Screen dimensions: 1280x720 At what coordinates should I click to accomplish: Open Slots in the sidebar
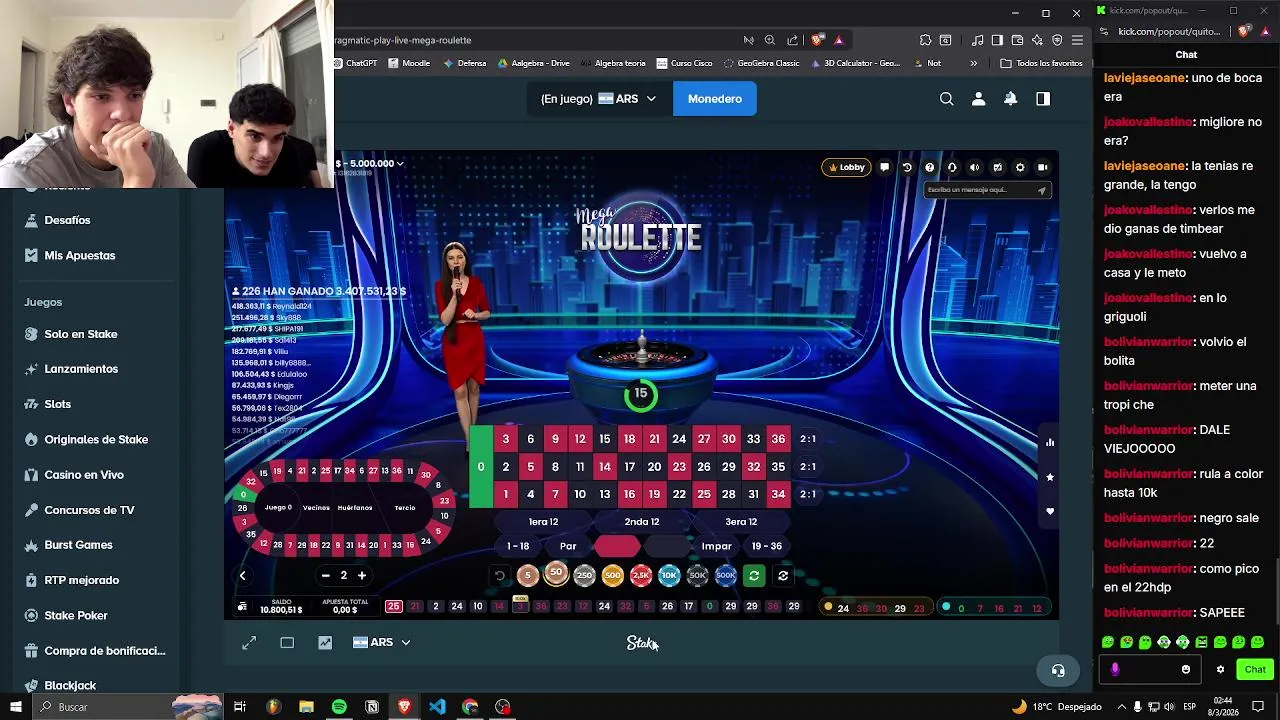[x=58, y=404]
